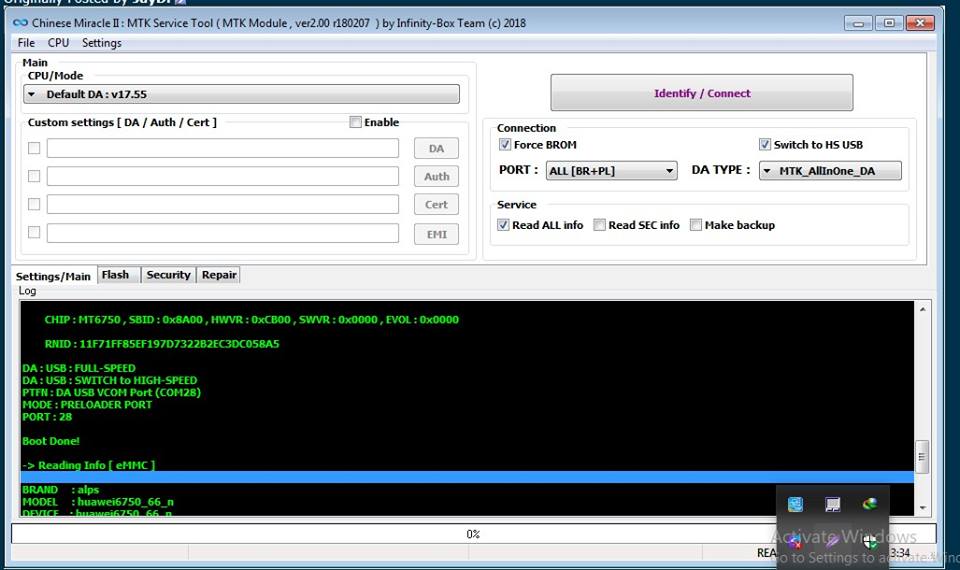
Task: Enable the Read SEC info checkbox
Action: pyautogui.click(x=599, y=225)
